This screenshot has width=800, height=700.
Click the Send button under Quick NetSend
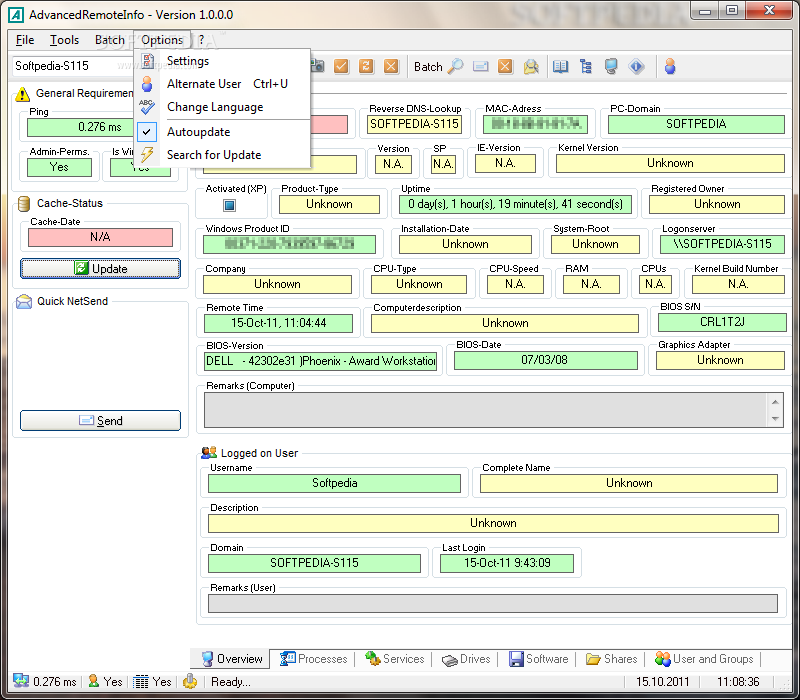coord(101,420)
